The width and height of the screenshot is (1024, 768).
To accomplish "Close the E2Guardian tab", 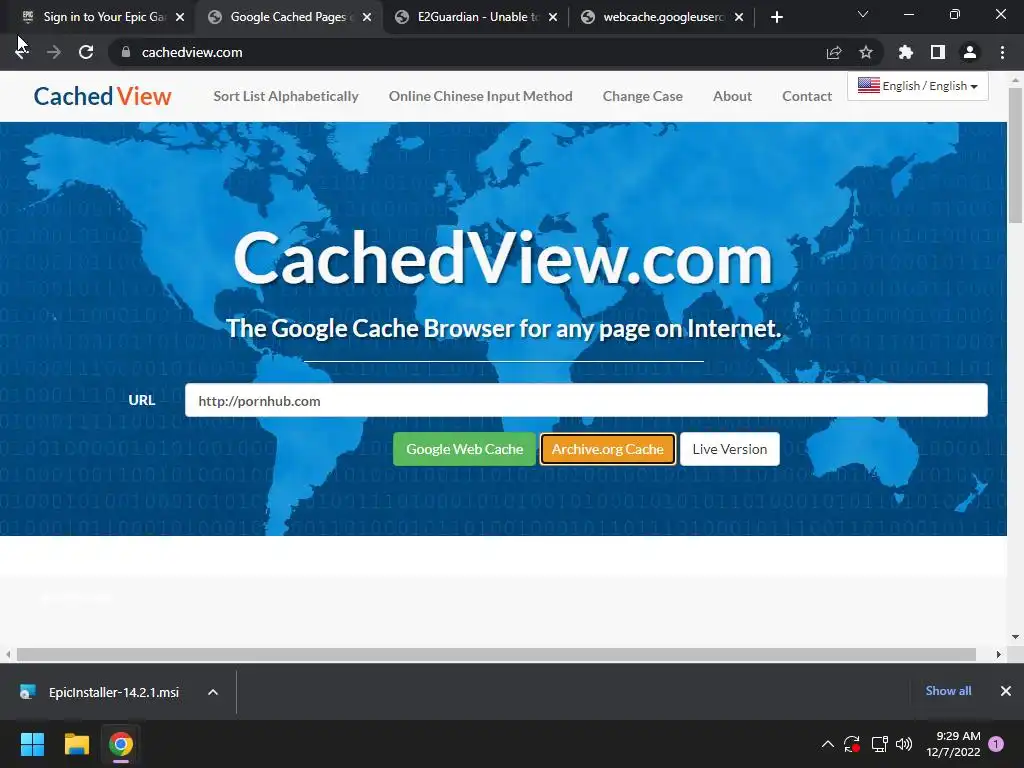I will [x=553, y=17].
